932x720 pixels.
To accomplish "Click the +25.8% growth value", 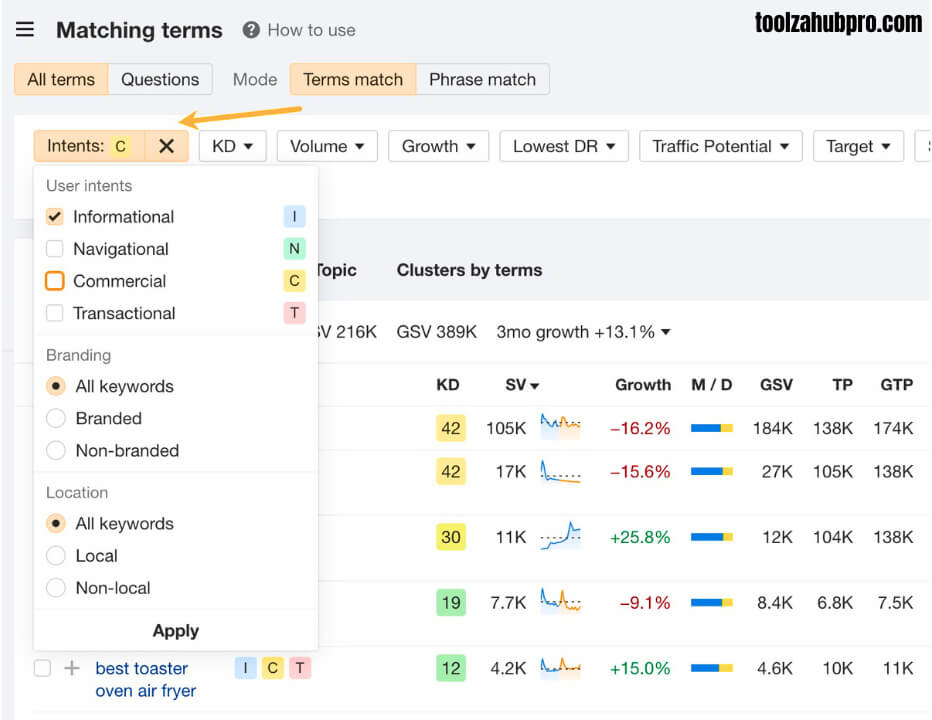I will (x=640, y=537).
